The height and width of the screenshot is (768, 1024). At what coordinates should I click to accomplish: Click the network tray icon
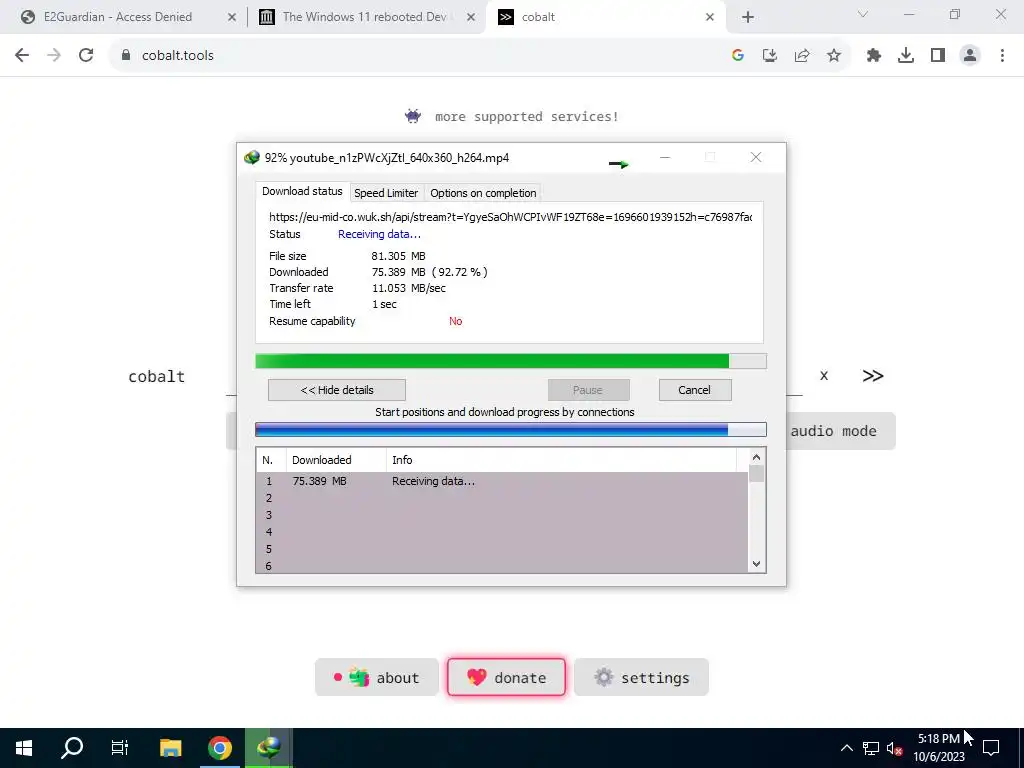(x=871, y=748)
